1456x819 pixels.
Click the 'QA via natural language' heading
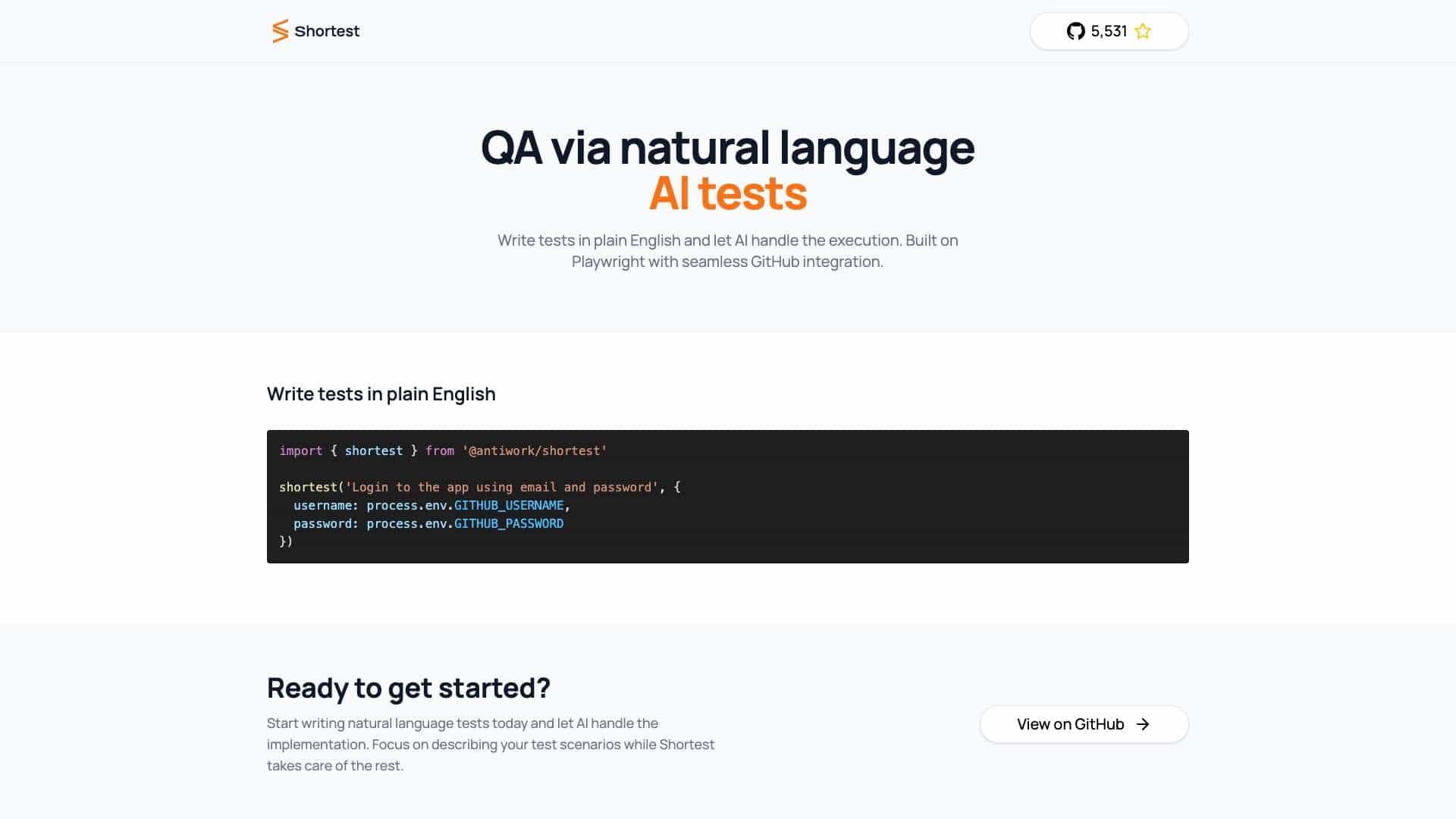(x=727, y=147)
